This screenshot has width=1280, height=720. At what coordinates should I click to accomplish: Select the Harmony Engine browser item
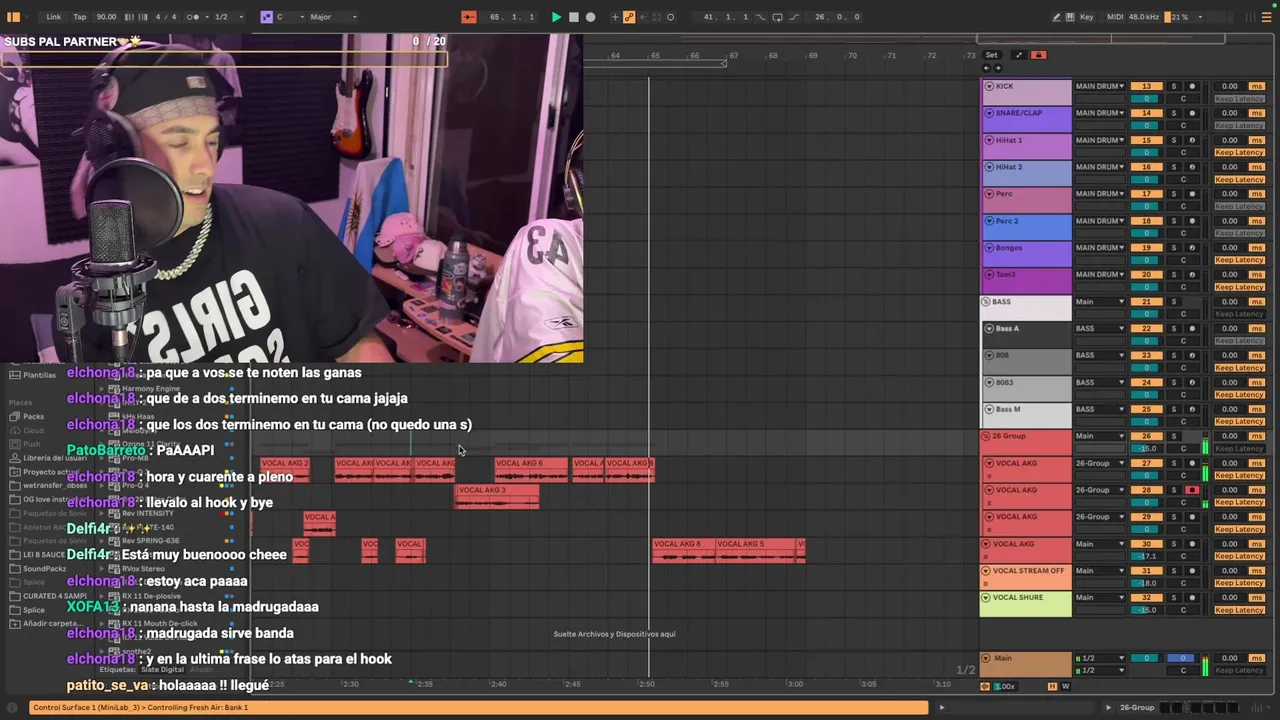[151, 388]
